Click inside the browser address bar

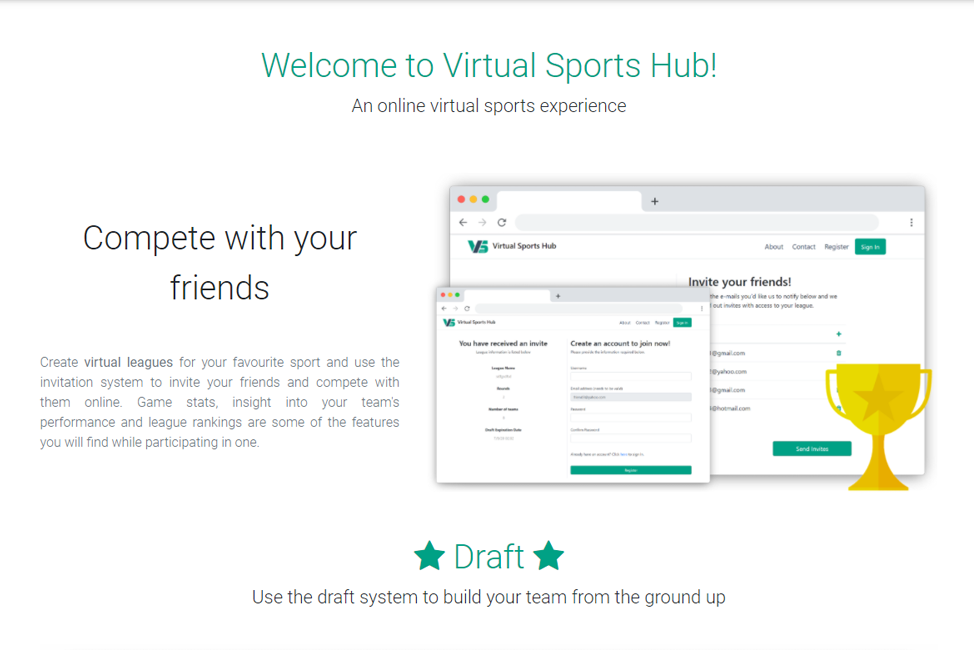[x=700, y=222]
